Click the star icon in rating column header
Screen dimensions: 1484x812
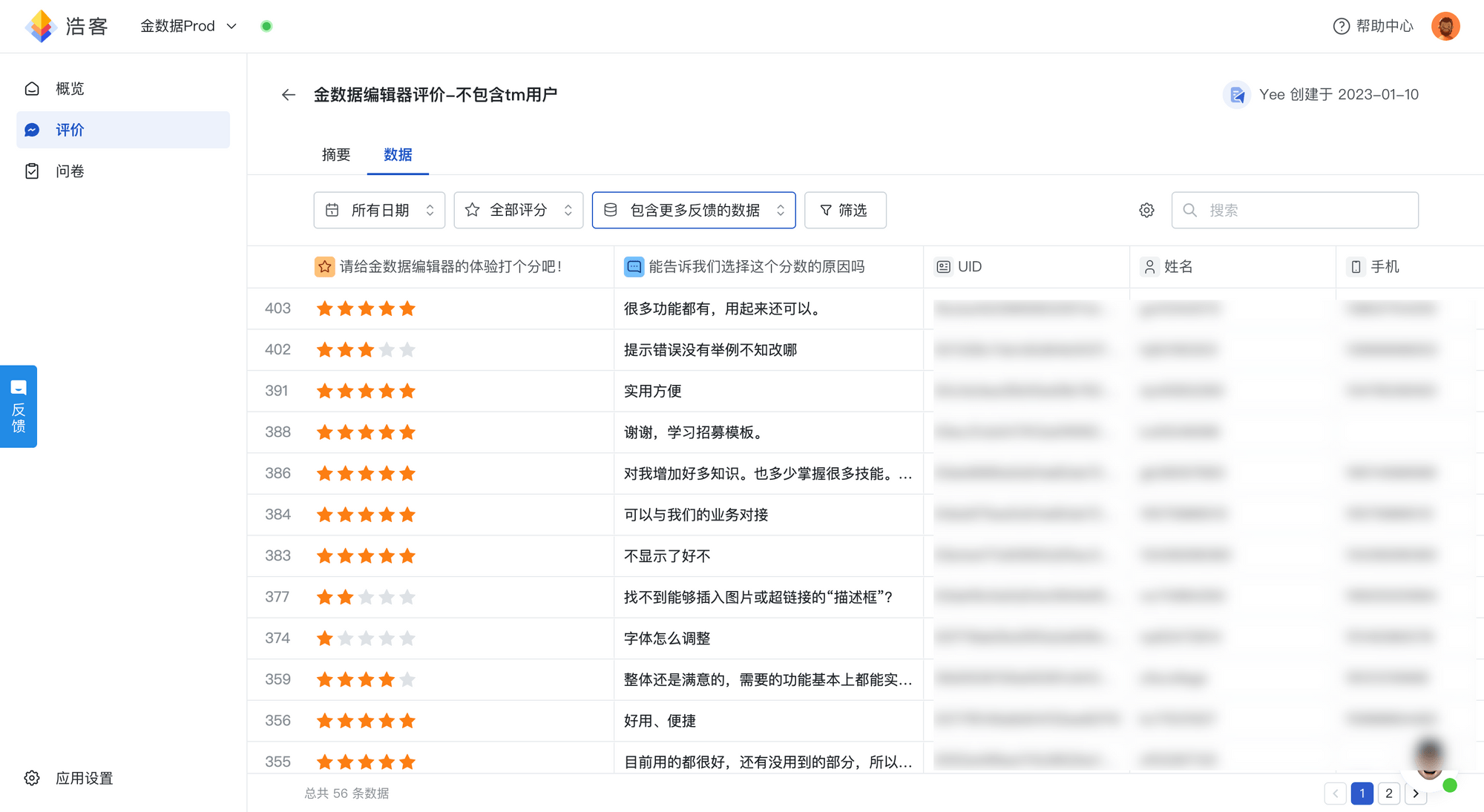(x=324, y=266)
